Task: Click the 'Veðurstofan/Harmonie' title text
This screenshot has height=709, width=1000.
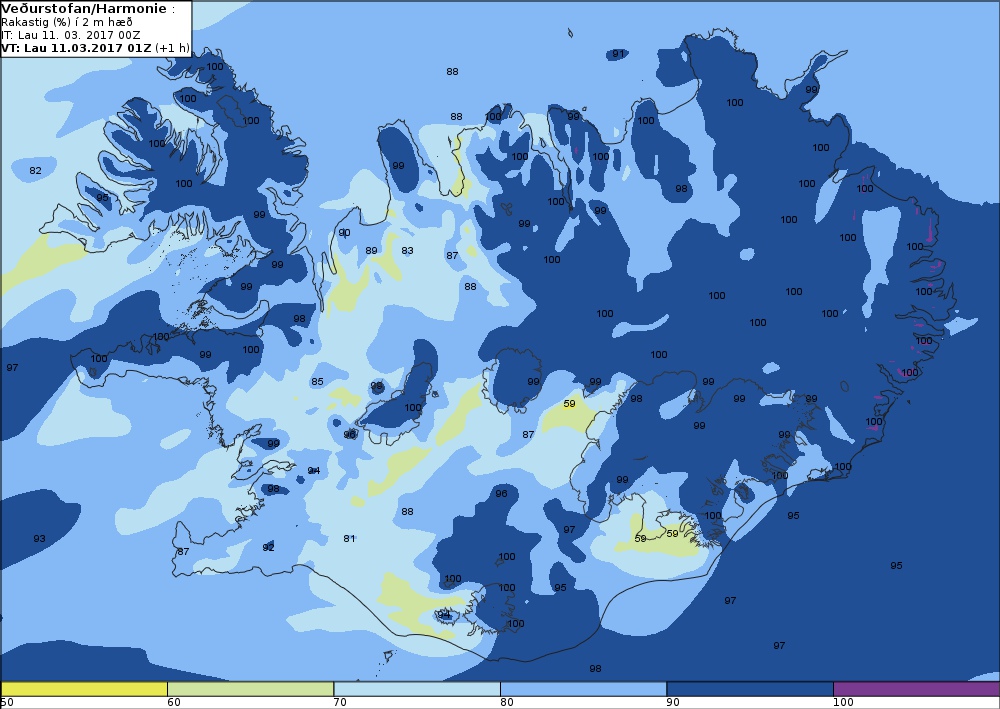Action: [84, 9]
